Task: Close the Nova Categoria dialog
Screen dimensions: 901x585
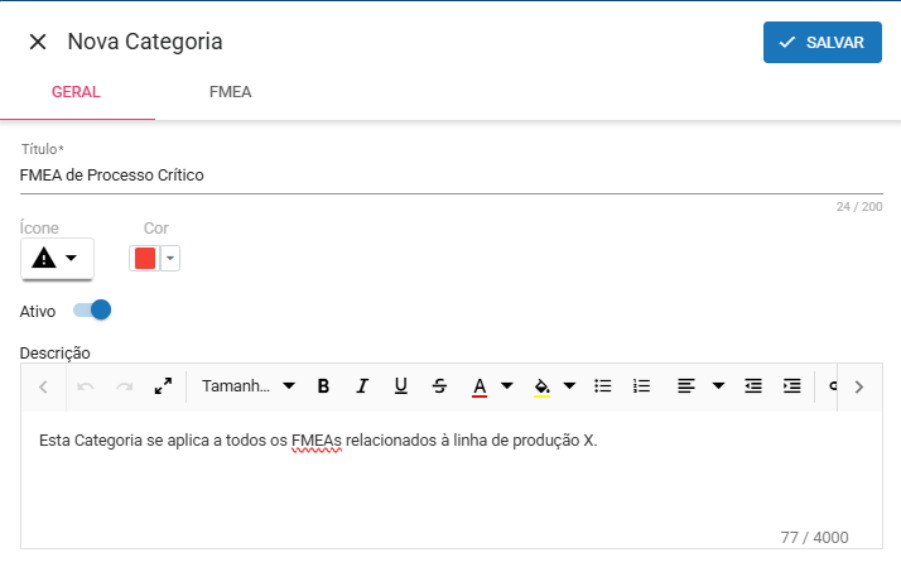Action: tap(38, 42)
